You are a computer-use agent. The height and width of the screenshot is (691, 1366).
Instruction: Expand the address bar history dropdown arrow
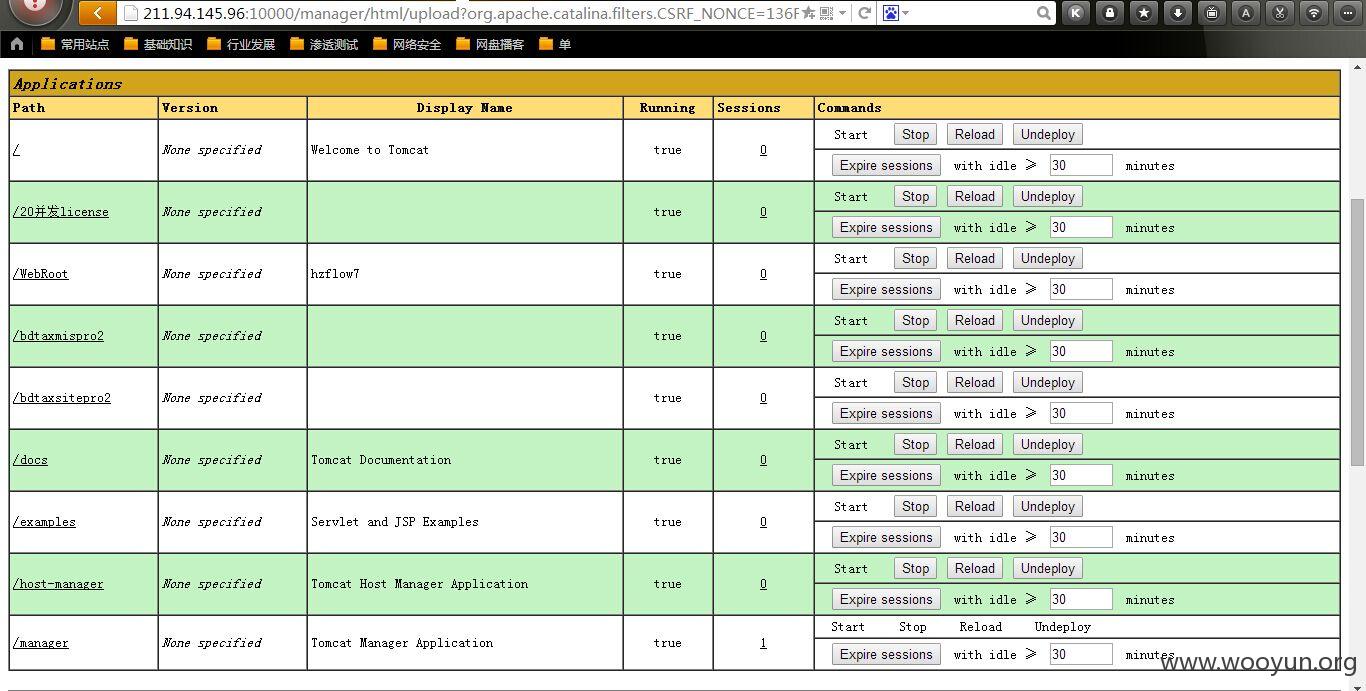(843, 13)
